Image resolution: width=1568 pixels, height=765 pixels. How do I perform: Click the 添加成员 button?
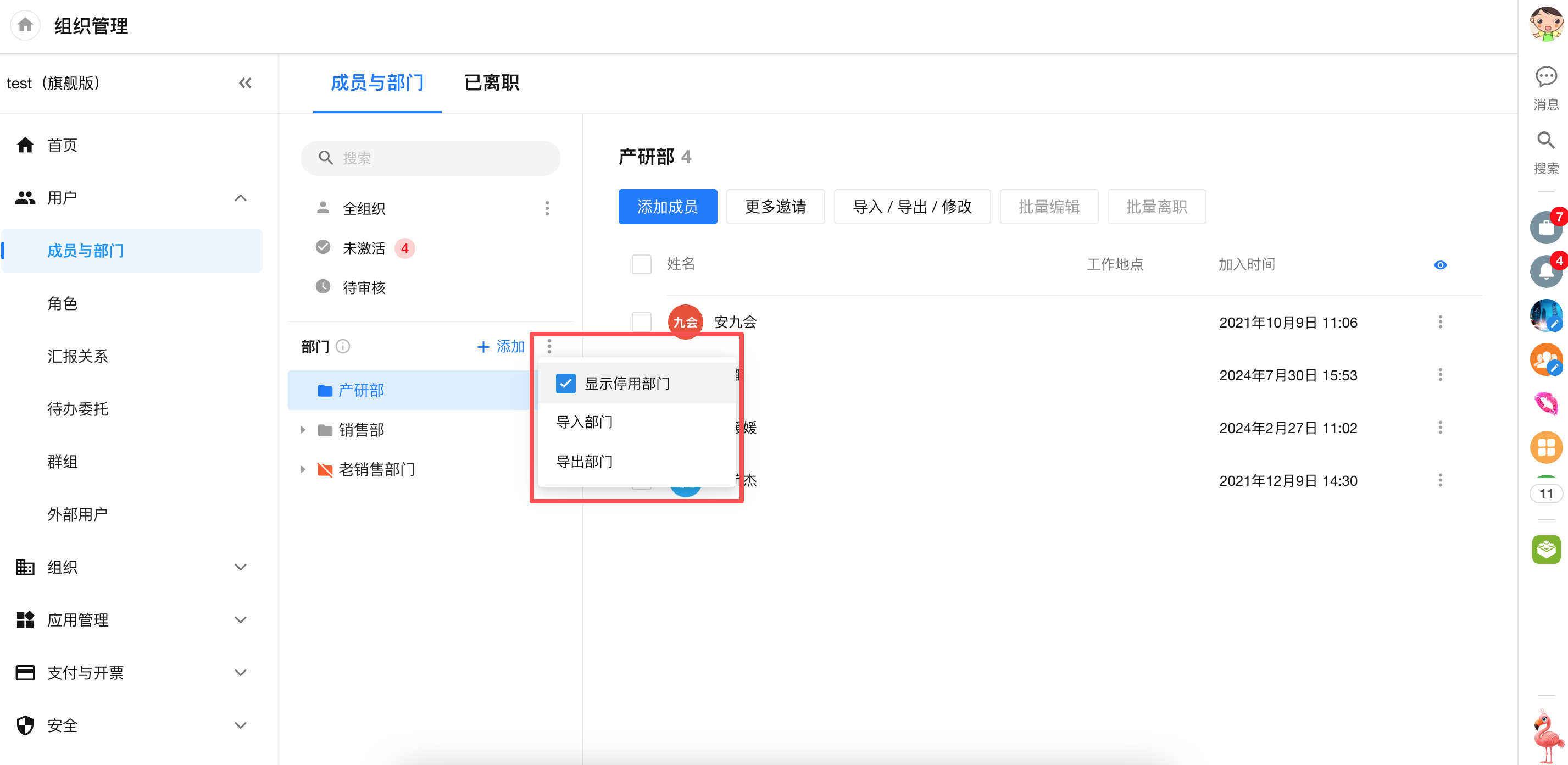667,207
